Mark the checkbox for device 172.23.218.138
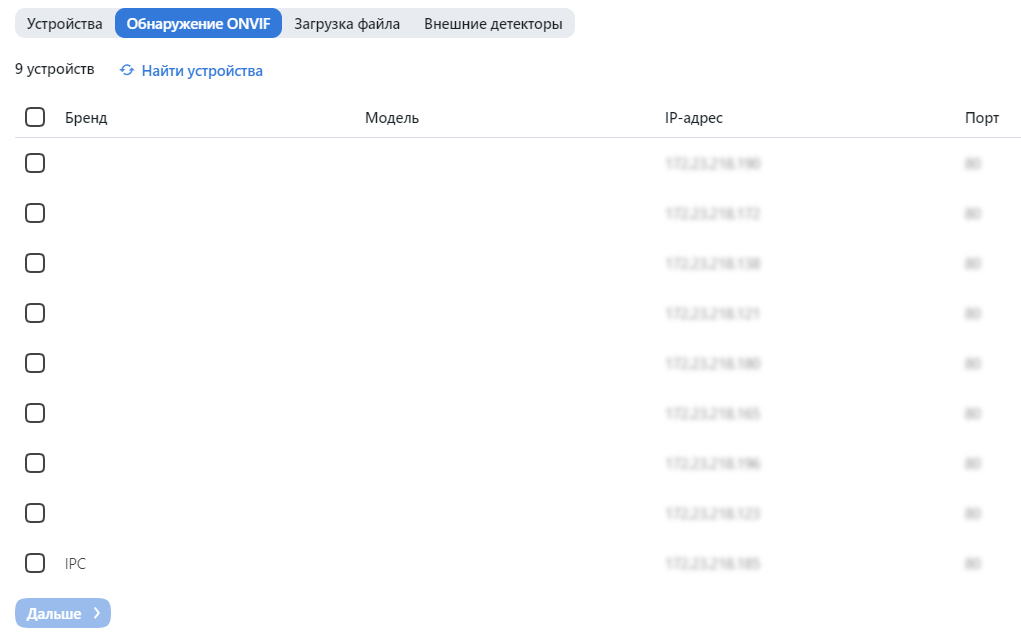 coord(35,263)
